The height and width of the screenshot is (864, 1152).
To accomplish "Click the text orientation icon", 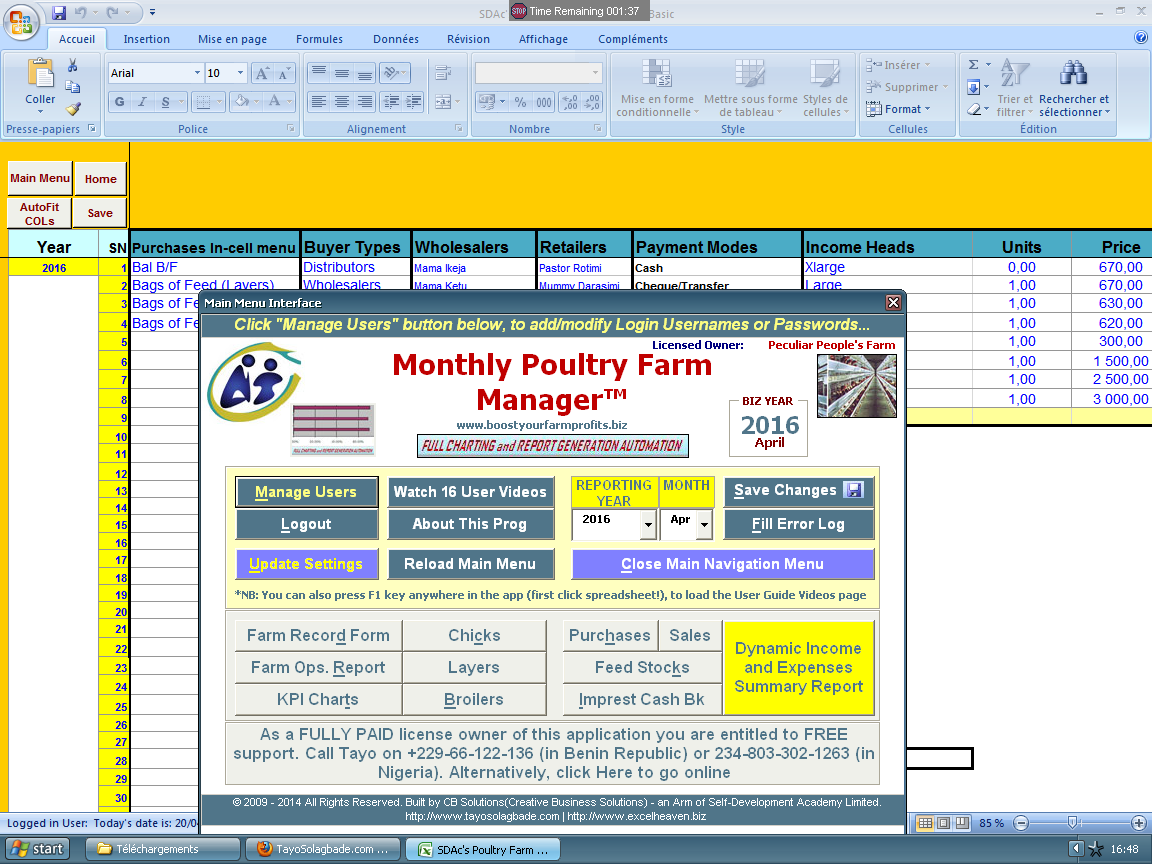I will (392, 73).
